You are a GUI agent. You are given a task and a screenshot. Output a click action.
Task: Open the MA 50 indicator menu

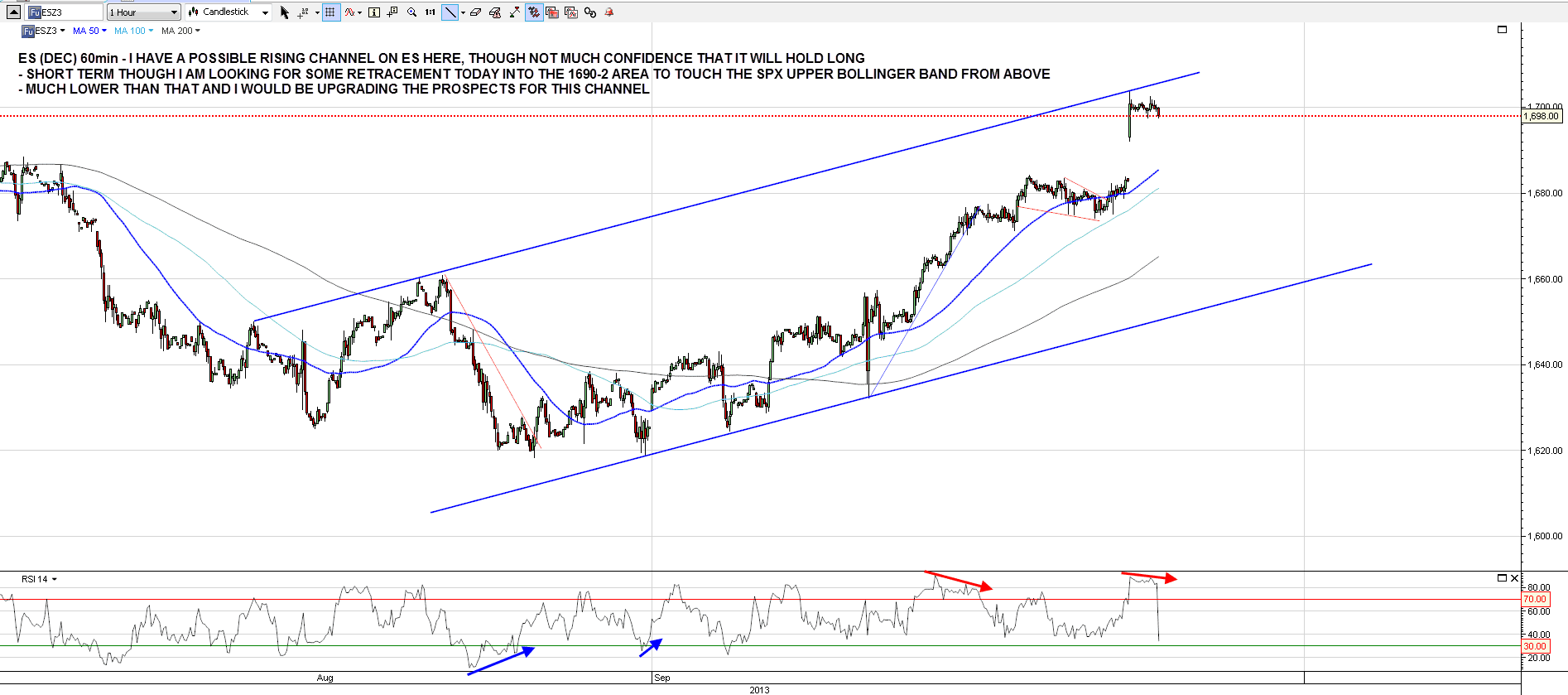[x=89, y=31]
